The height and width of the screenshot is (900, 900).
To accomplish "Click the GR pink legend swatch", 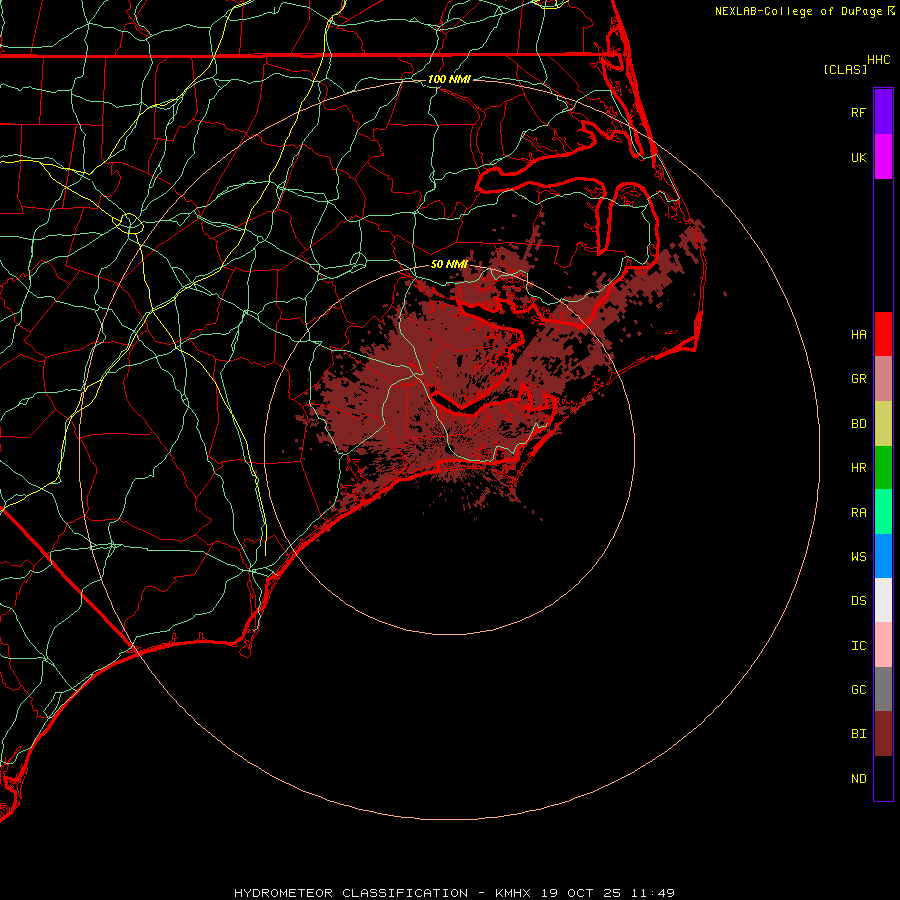I will pos(883,379).
